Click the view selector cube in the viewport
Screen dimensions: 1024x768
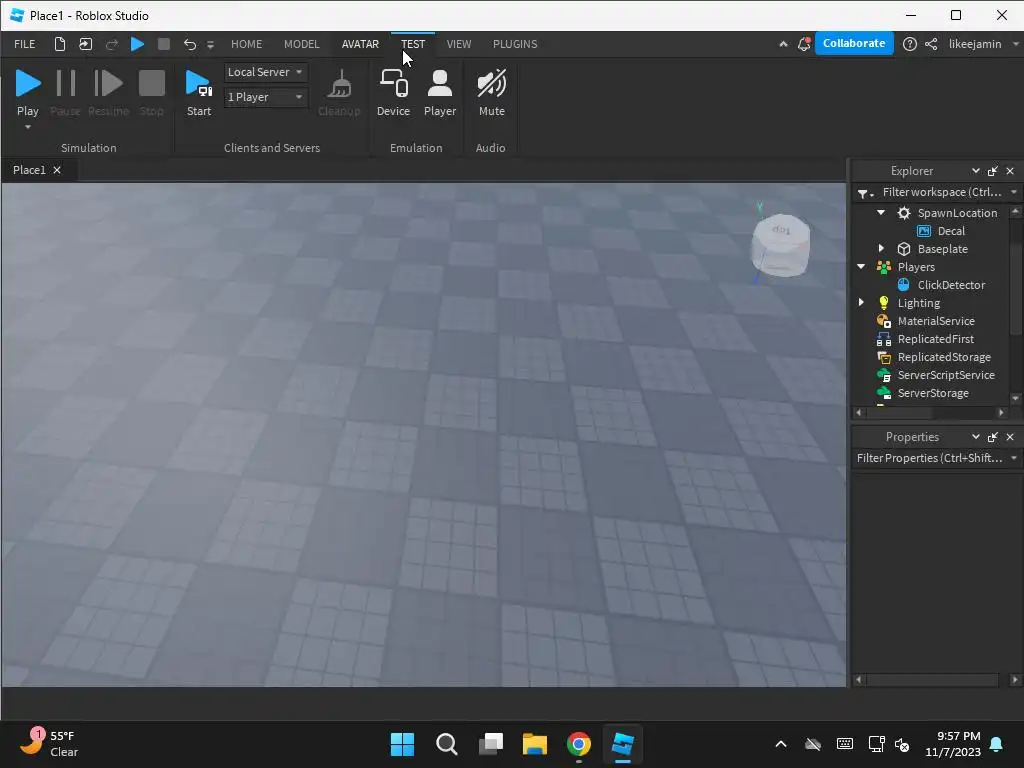pyautogui.click(x=780, y=244)
